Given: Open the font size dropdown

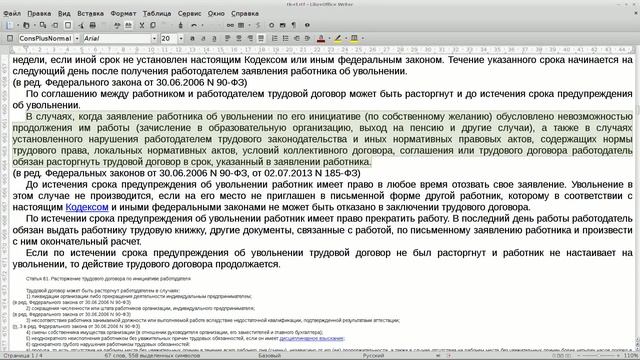Looking at the screenshot, I should click(x=181, y=38).
